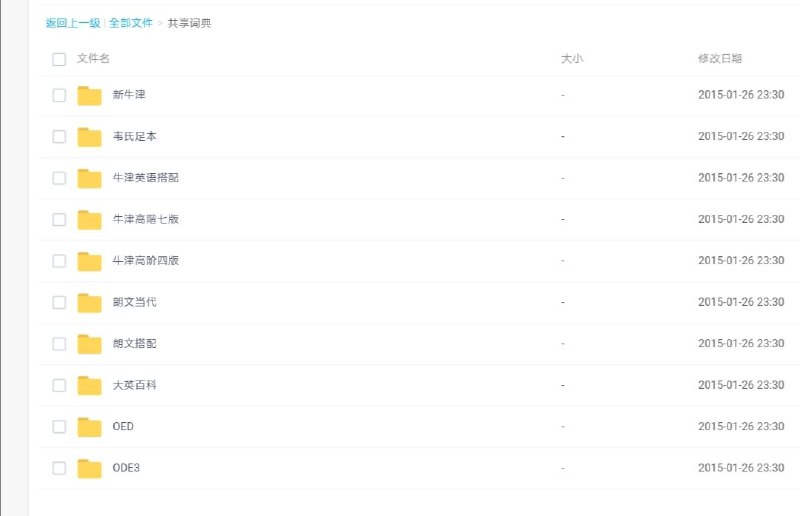Open the folder name 牛津高阶四版
This screenshot has width=800, height=516.
(146, 261)
